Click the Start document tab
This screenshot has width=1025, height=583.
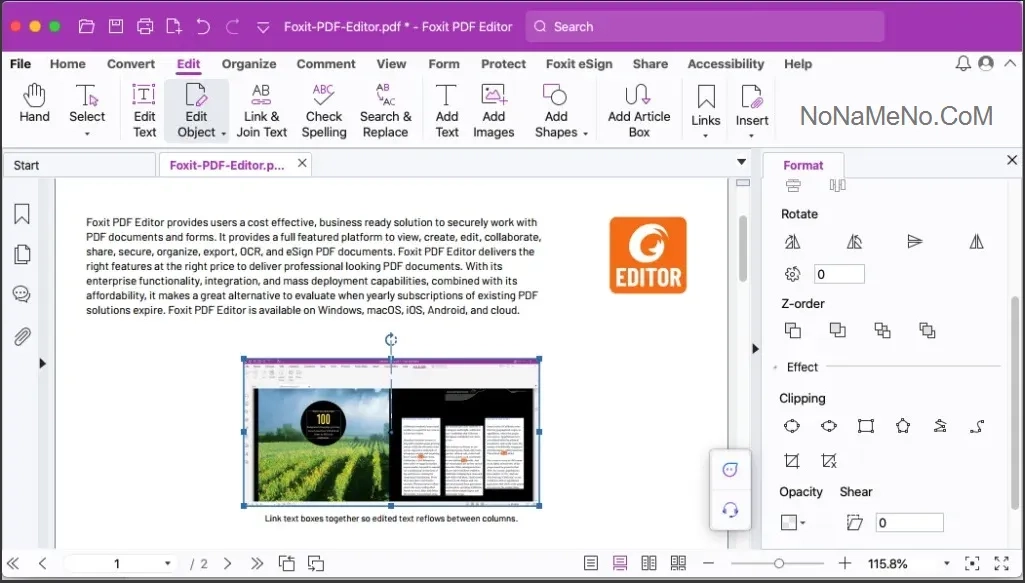[27, 165]
